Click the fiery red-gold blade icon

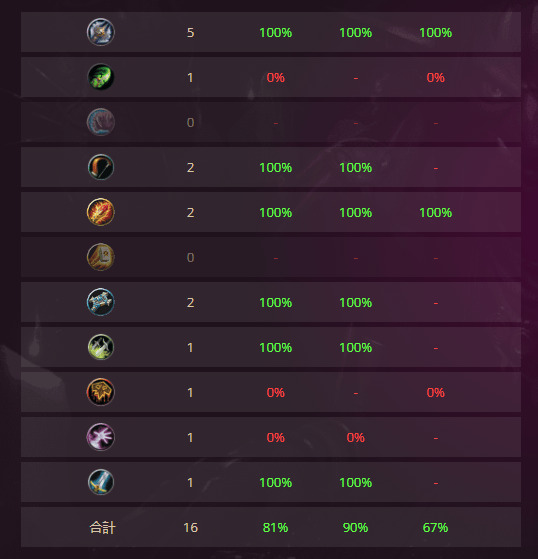101,212
